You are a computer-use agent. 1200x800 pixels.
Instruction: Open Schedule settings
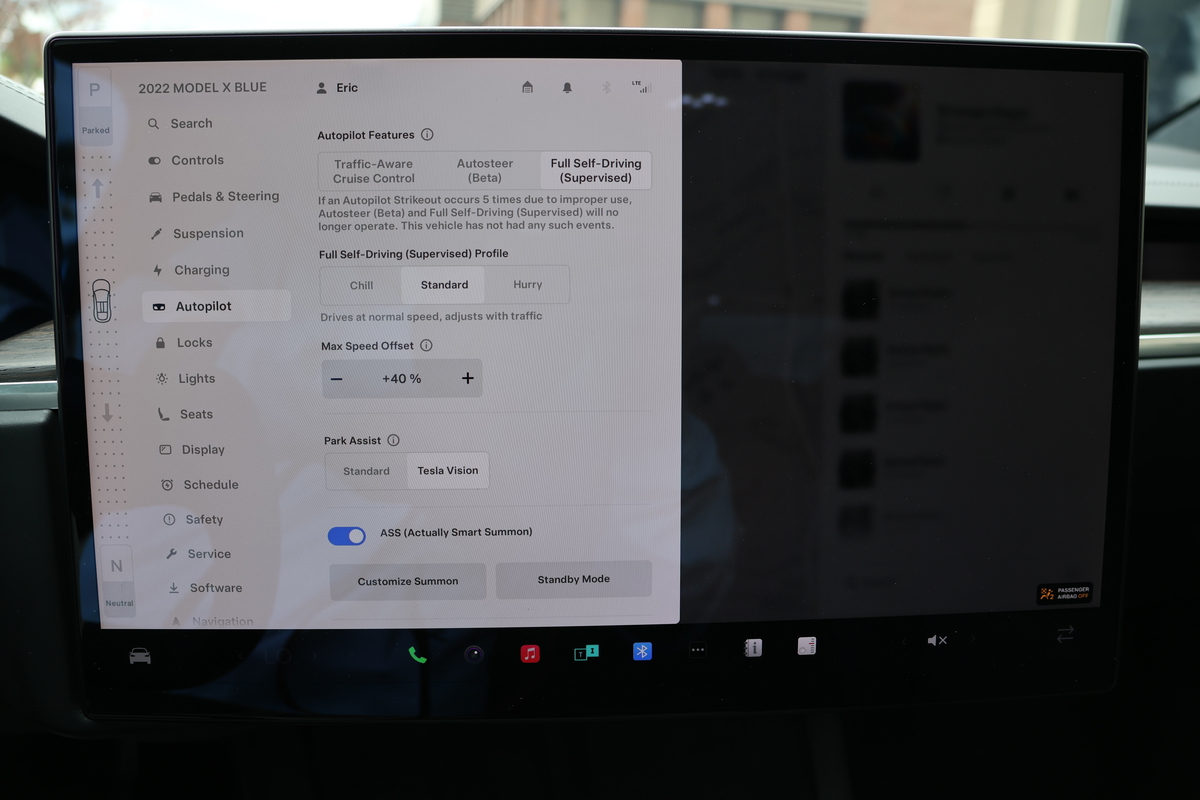[x=199, y=485]
